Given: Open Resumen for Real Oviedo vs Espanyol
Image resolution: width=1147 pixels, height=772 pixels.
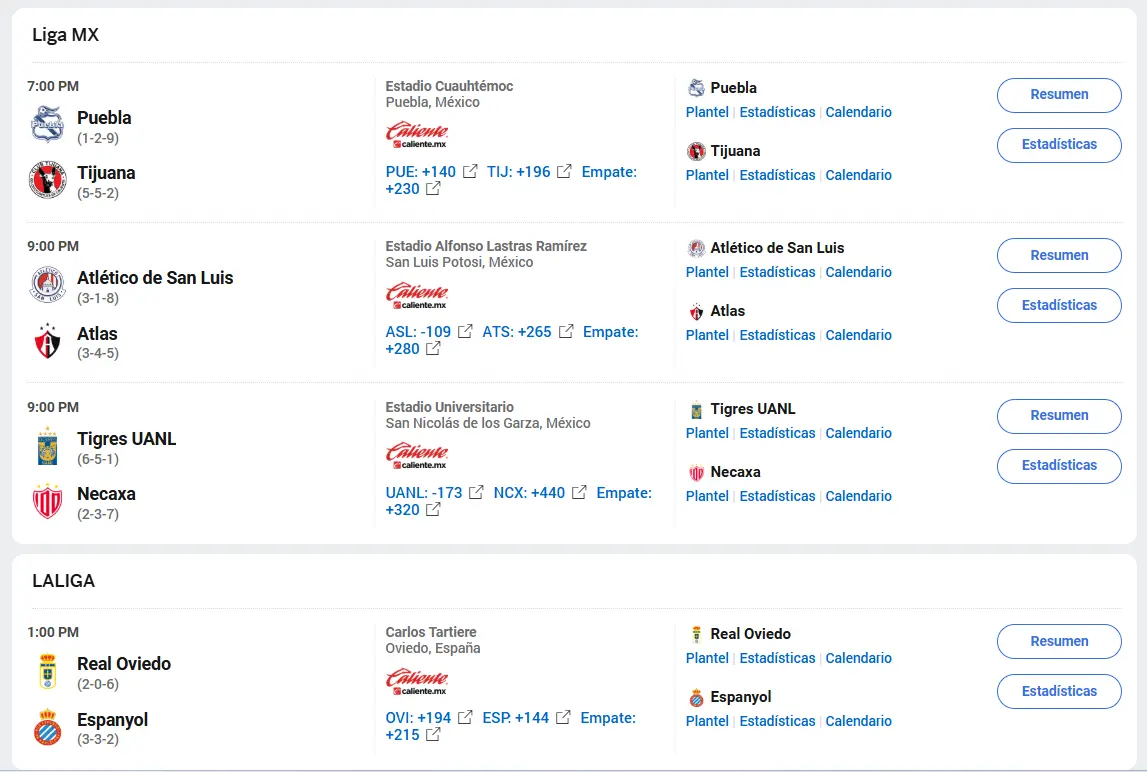Looking at the screenshot, I should coord(1059,642).
